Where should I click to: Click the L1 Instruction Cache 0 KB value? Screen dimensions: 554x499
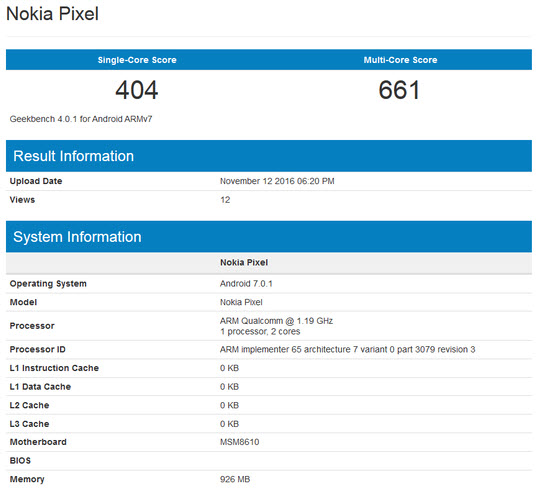(x=229, y=368)
